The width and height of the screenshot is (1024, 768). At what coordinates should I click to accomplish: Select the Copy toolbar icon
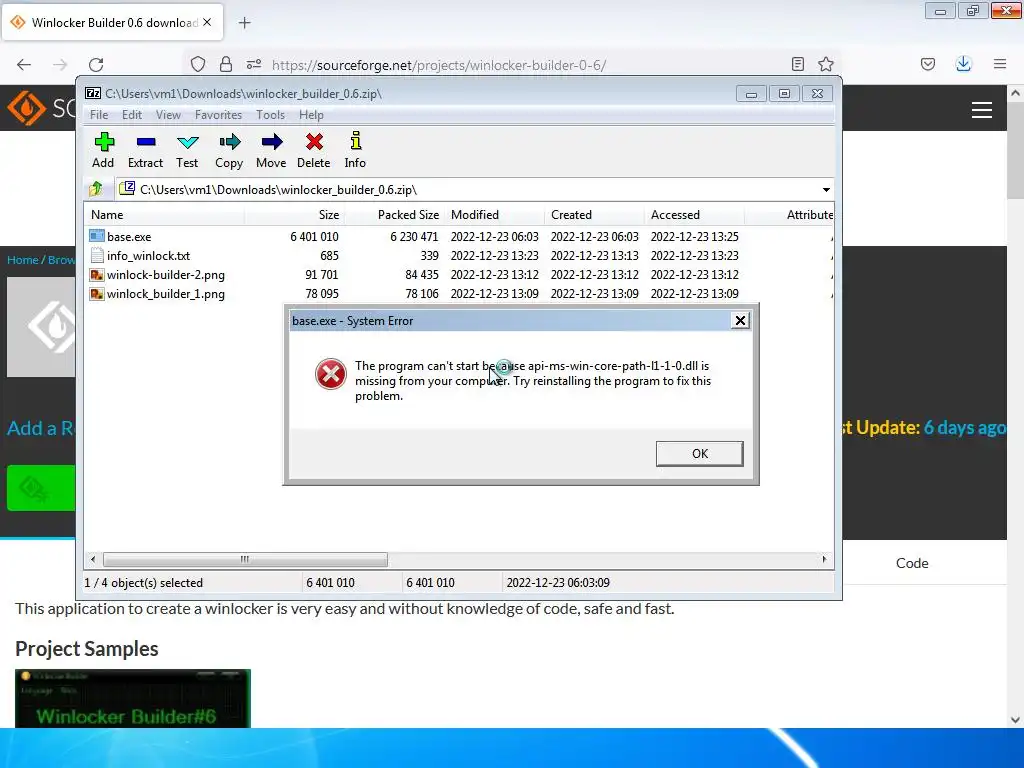pos(229,142)
